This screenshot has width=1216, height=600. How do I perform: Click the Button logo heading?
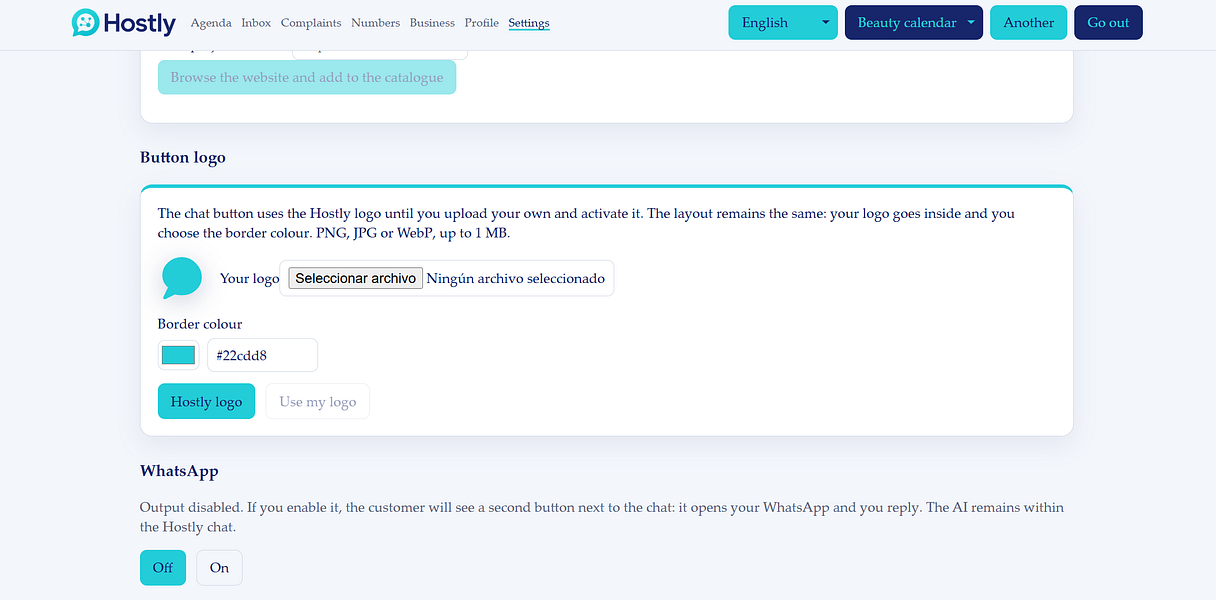pyautogui.click(x=183, y=157)
